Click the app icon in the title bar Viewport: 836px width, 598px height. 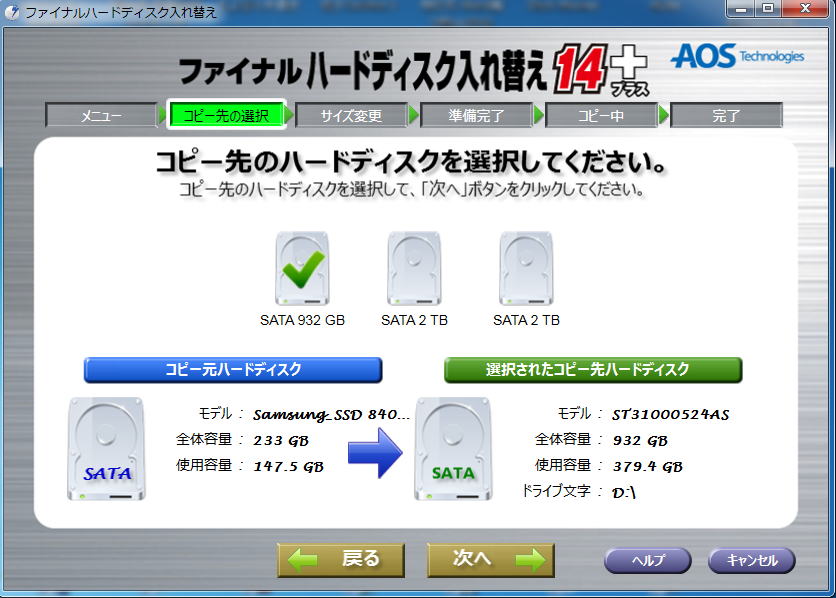pyautogui.click(x=12, y=13)
